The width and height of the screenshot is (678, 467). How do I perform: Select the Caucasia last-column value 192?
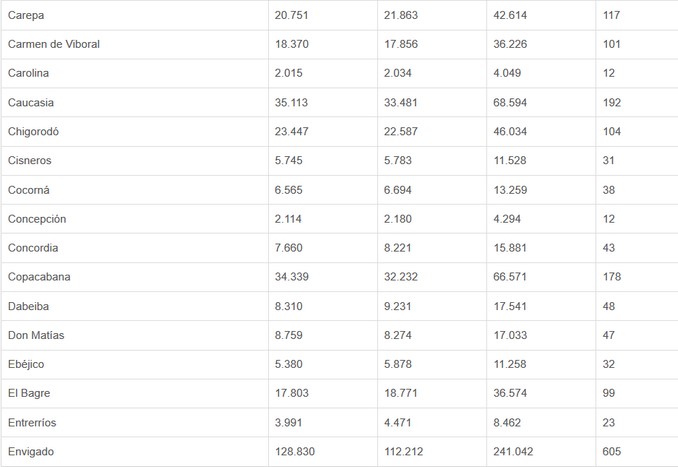612,103
